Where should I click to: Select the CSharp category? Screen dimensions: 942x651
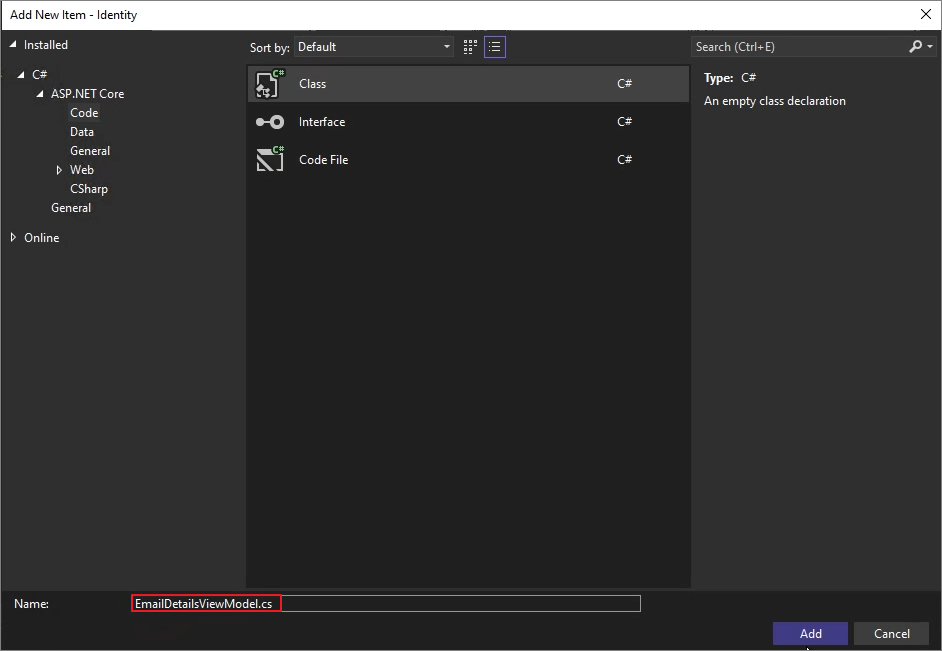point(89,189)
